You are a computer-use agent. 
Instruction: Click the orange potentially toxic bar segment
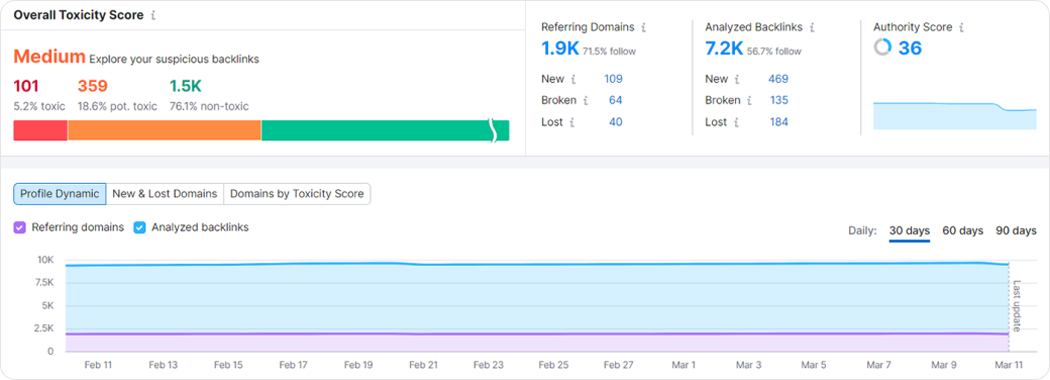(x=164, y=131)
